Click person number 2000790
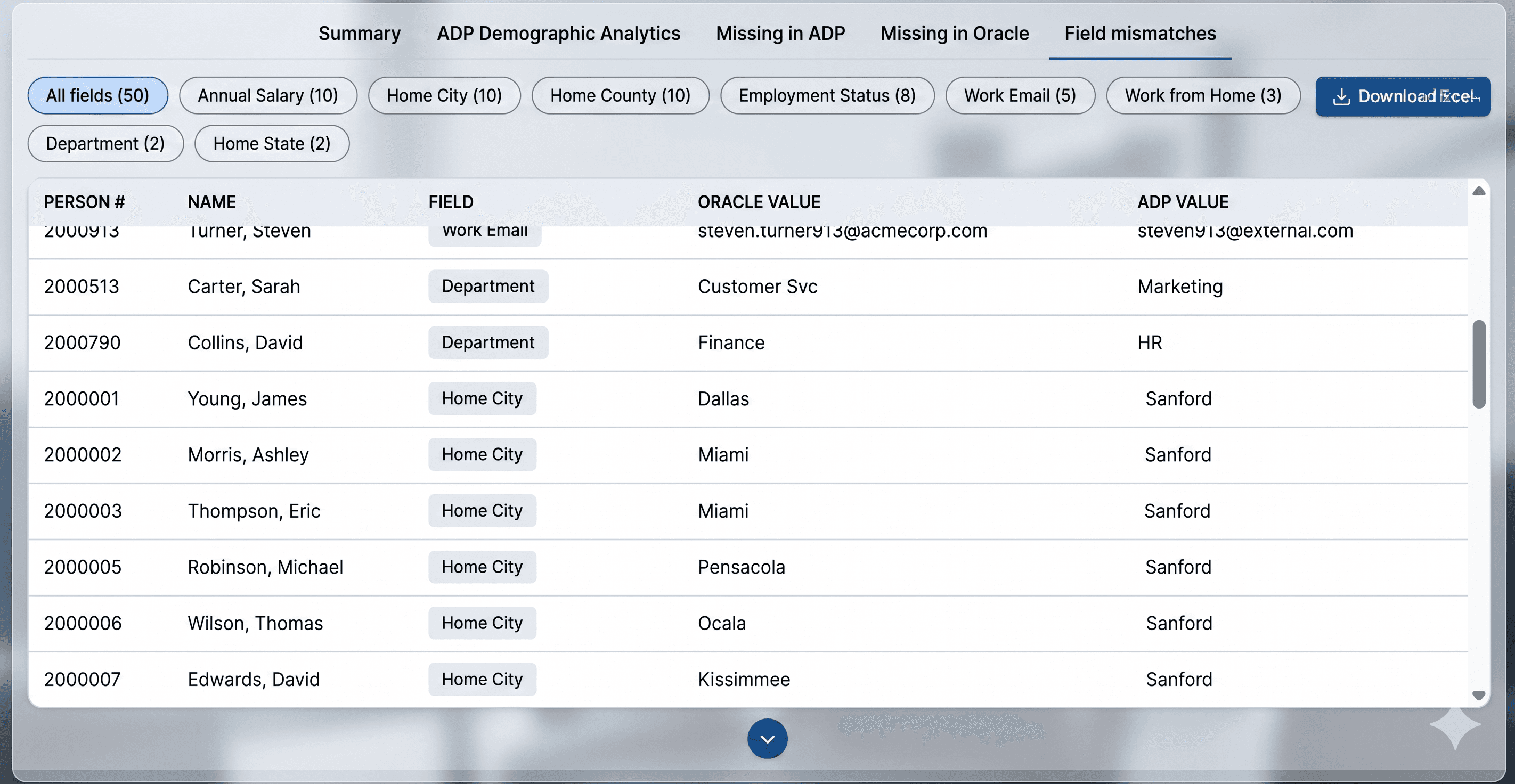This screenshot has width=1515, height=784. (82, 342)
